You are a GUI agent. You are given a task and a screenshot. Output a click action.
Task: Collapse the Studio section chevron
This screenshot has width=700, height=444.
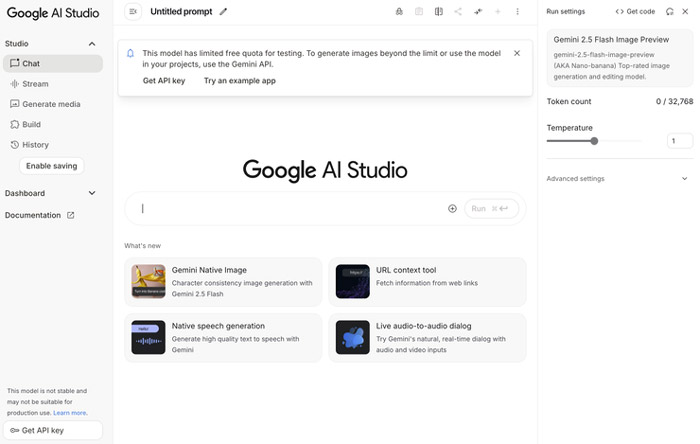(x=92, y=44)
